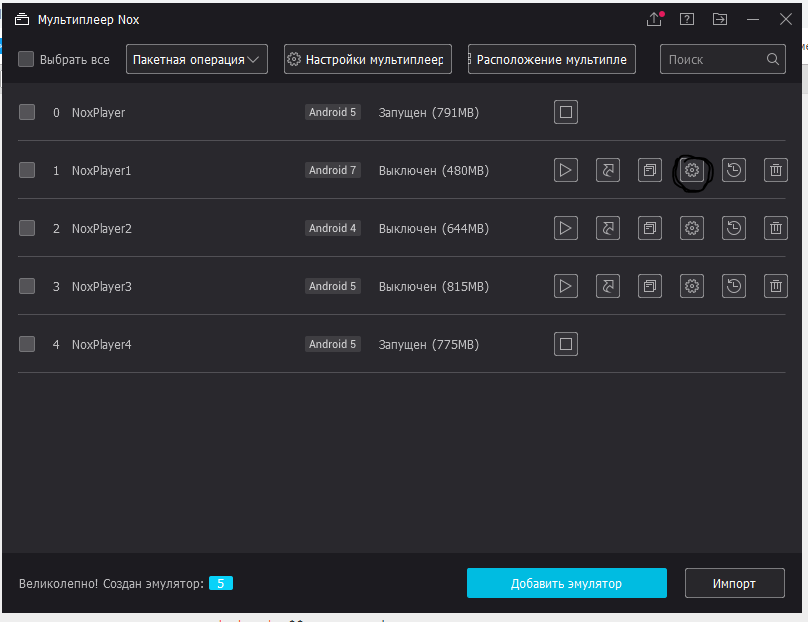The image size is (808, 622).
Task: Open backup and restore for NoxPlayer1
Action: pyautogui.click(x=734, y=170)
